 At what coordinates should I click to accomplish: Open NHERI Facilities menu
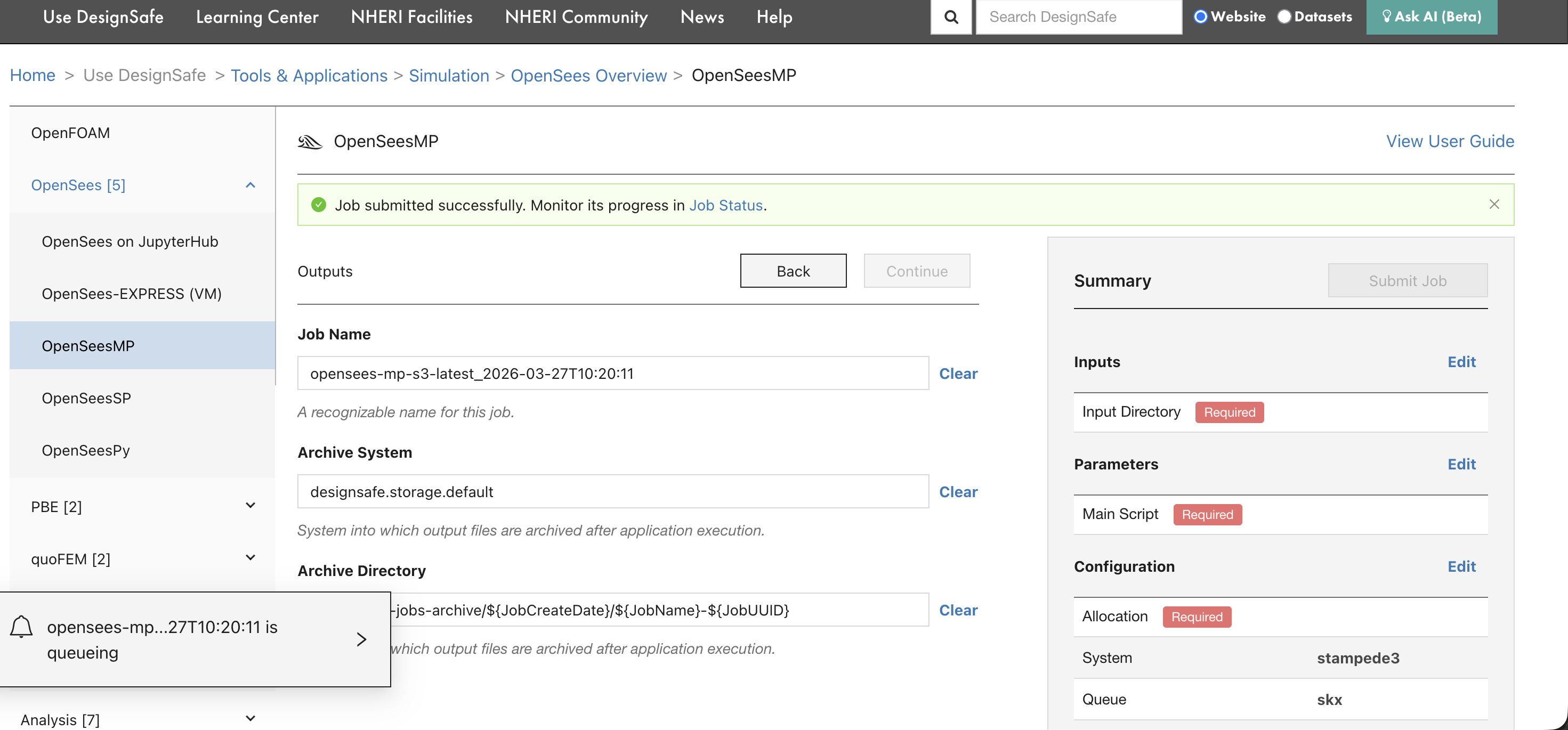(411, 17)
